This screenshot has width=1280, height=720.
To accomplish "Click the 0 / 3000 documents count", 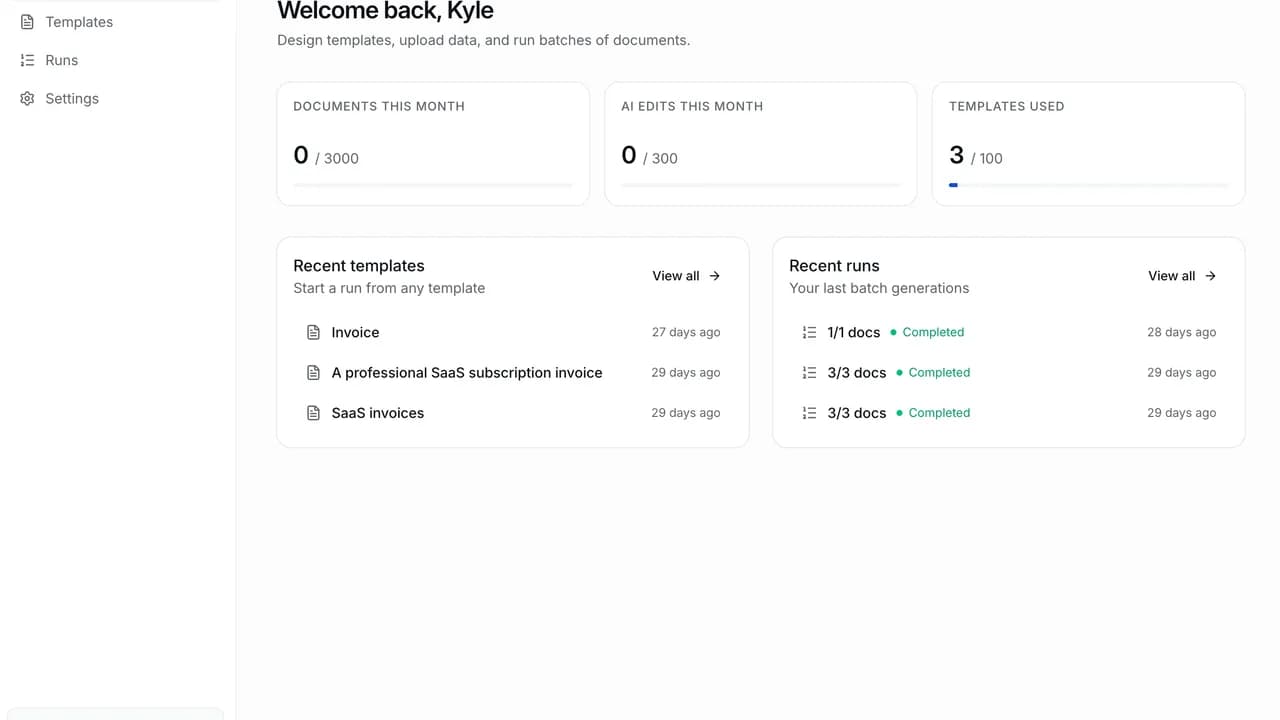I will [x=326, y=156].
